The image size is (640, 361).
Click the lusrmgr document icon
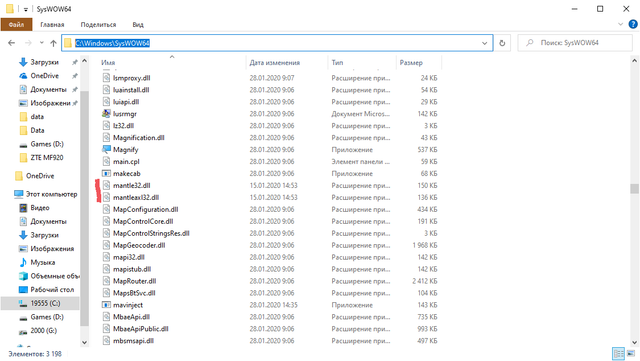106,114
